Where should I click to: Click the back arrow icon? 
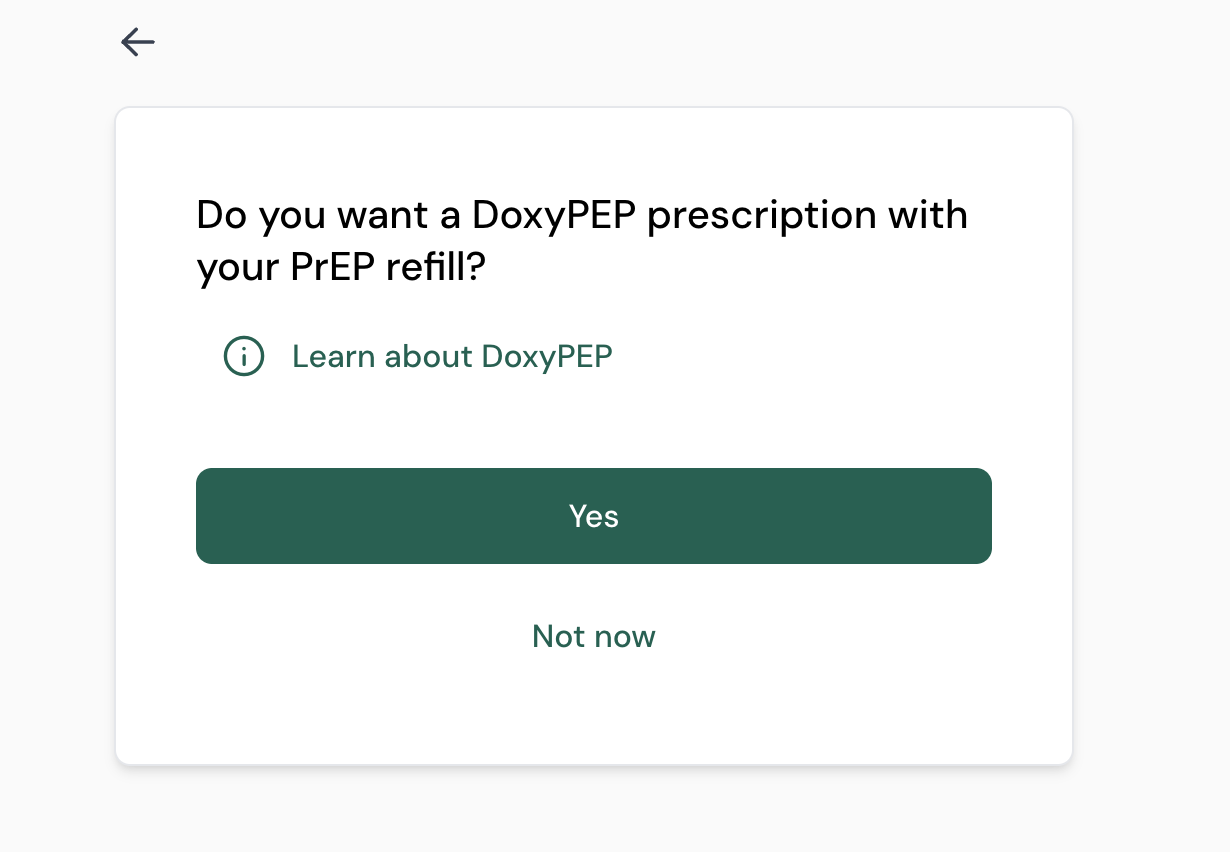138,42
